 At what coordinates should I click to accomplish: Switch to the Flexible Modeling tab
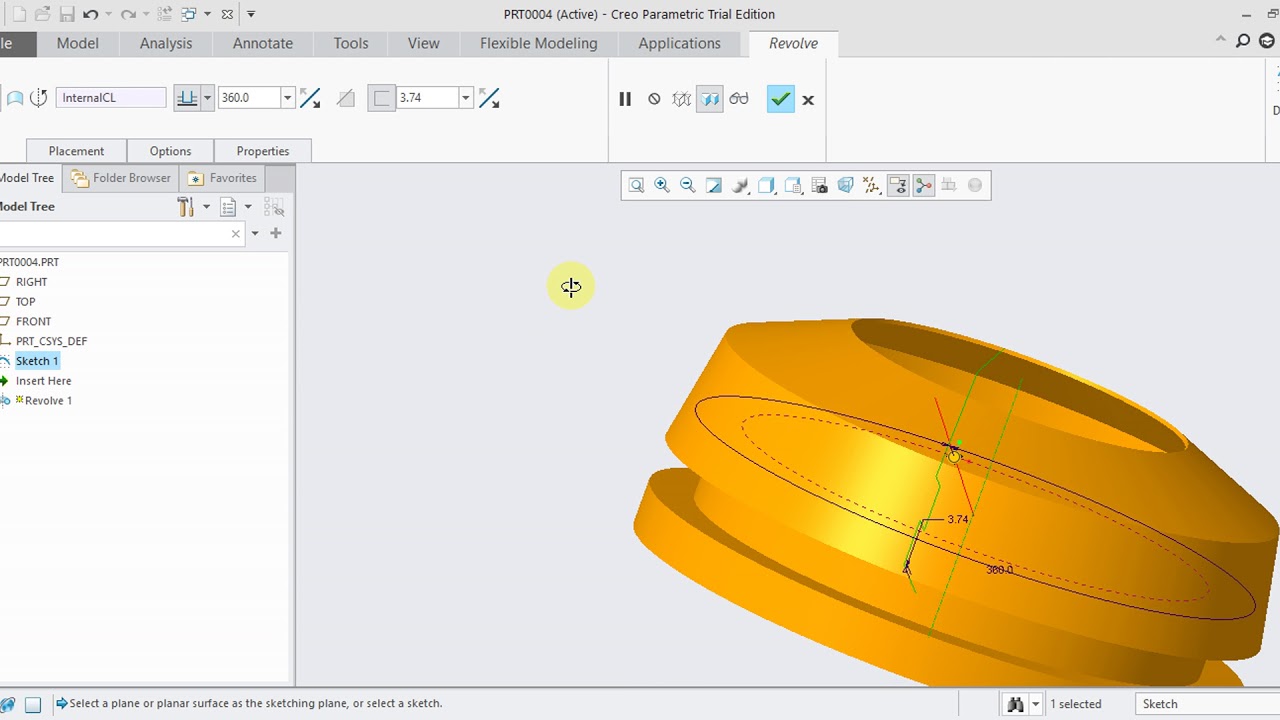coord(538,43)
